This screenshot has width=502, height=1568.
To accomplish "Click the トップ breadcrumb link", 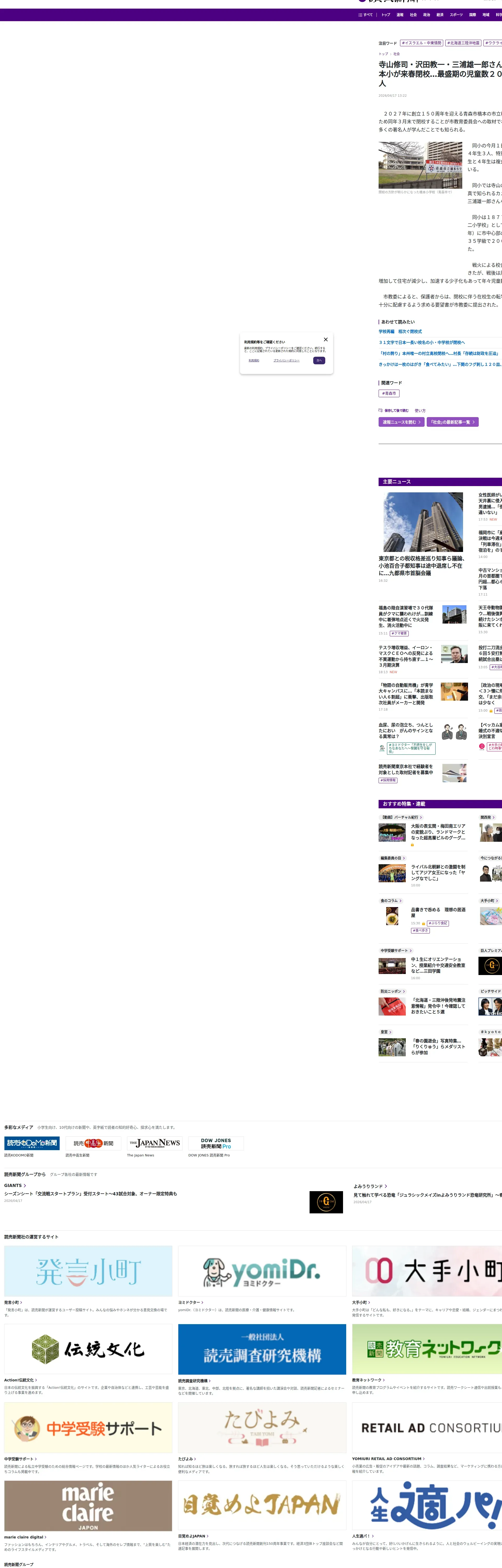I will [x=383, y=54].
